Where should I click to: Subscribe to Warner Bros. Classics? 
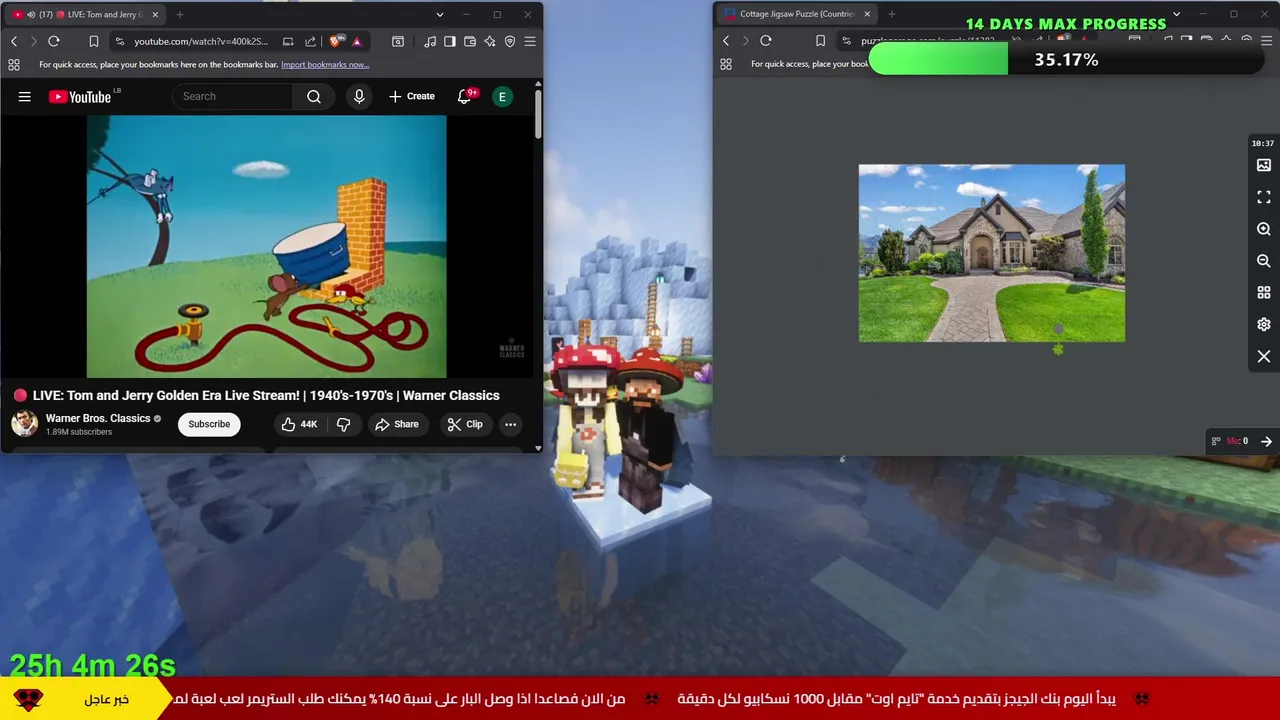click(x=209, y=424)
